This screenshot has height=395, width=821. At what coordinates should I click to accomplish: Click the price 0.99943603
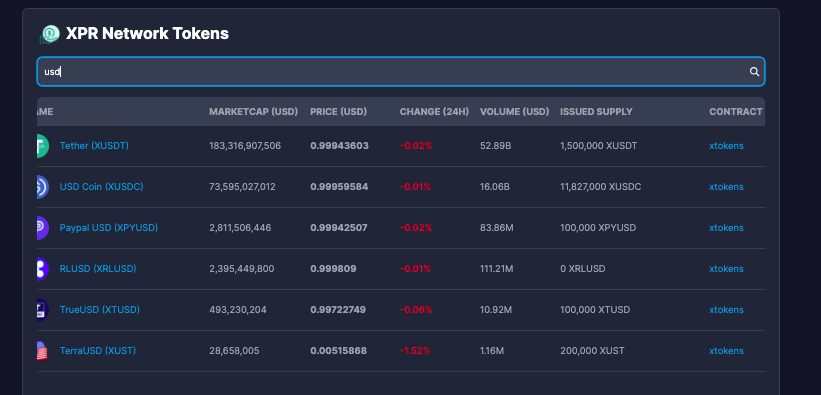click(x=339, y=146)
